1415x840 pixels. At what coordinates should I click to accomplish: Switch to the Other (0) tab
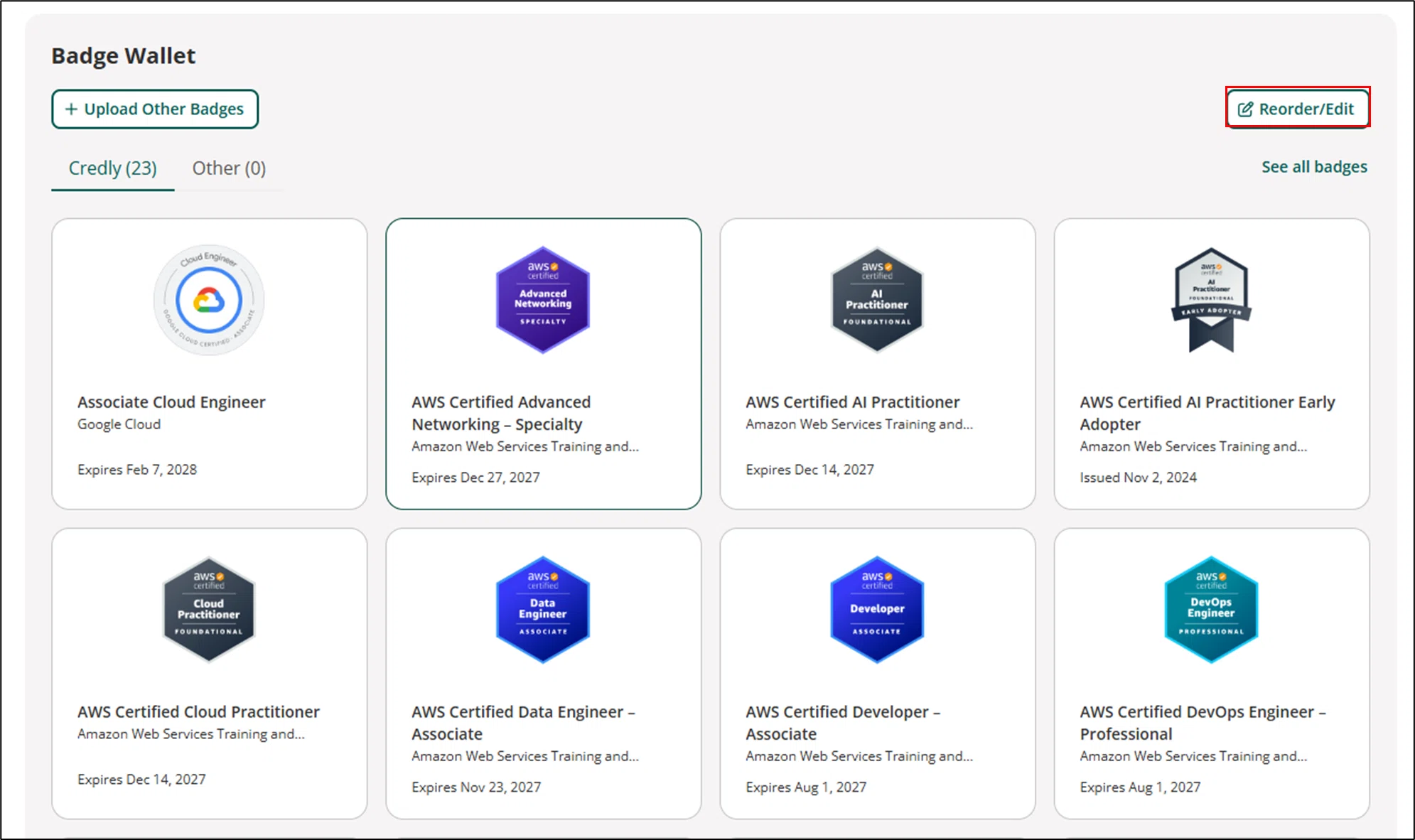click(229, 168)
